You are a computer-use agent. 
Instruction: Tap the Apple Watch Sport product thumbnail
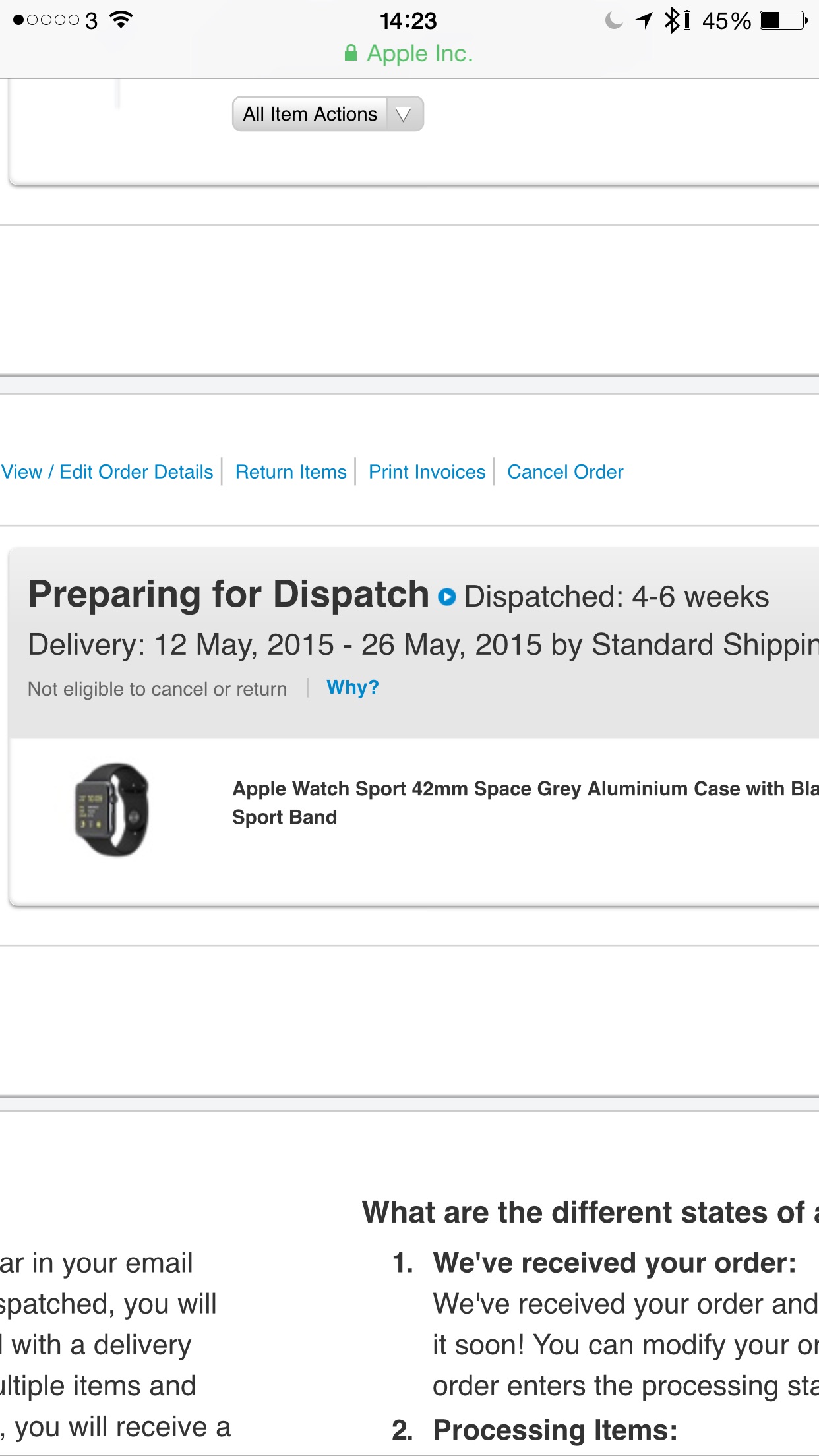pos(111,810)
